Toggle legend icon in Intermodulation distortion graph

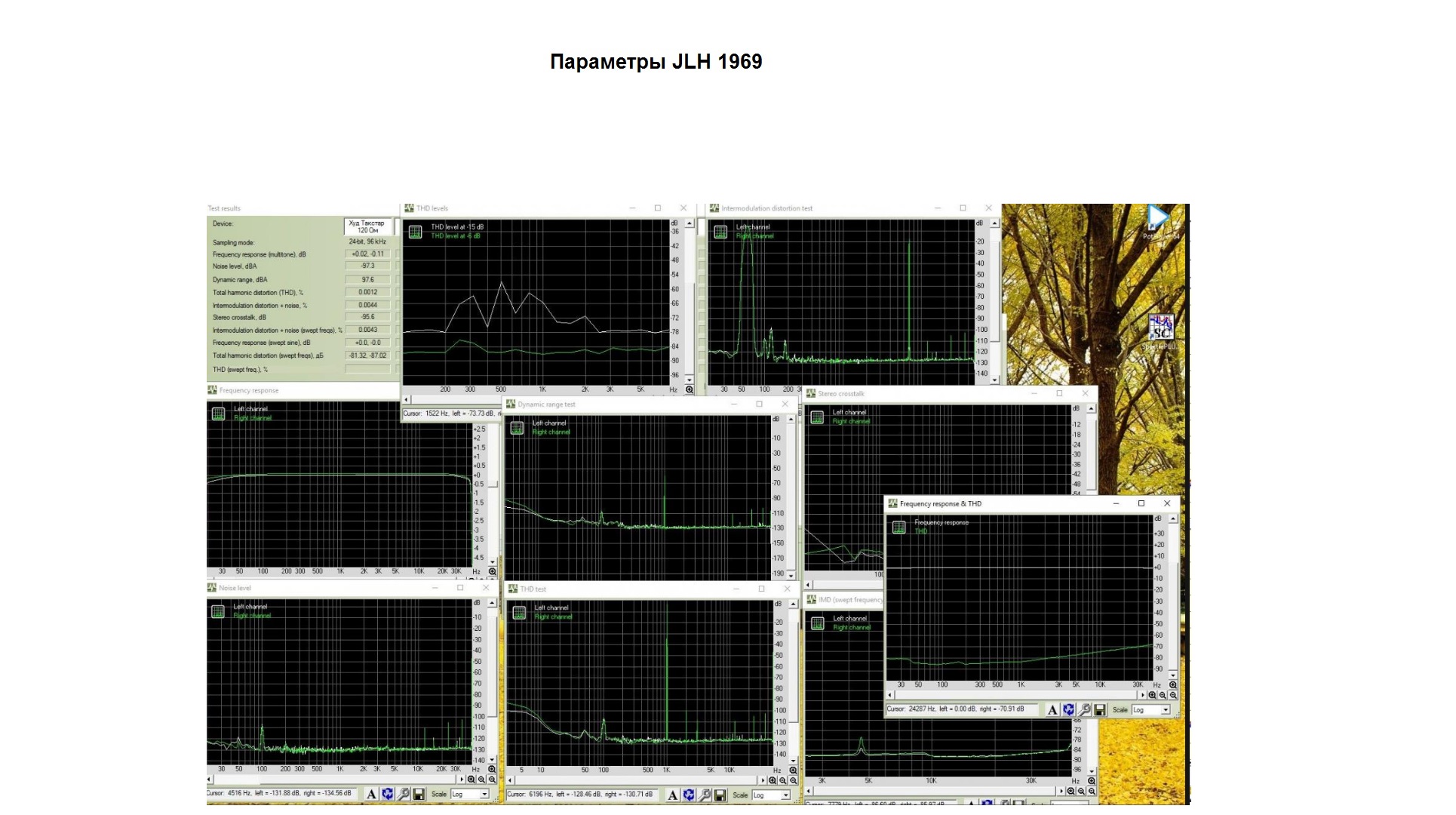click(720, 232)
